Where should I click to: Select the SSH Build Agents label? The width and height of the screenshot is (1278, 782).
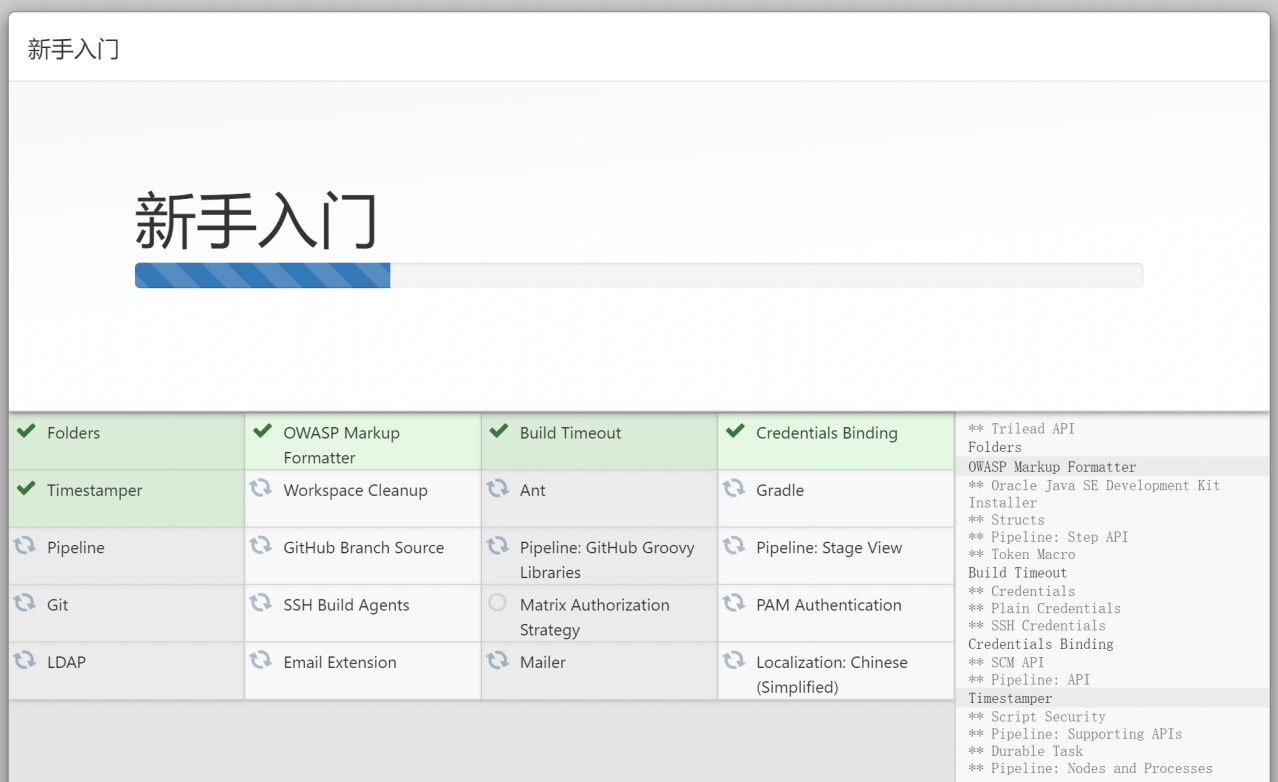pyautogui.click(x=346, y=605)
